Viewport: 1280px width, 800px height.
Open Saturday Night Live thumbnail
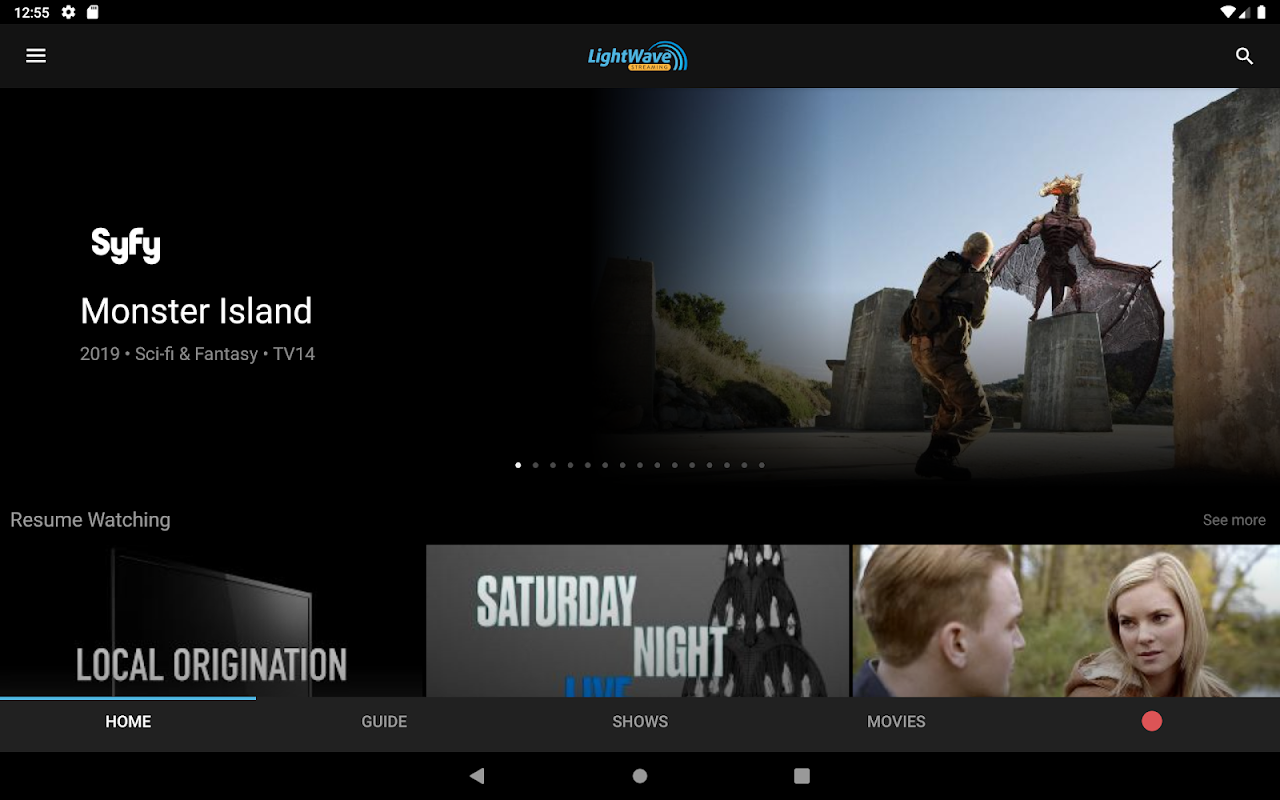(638, 621)
